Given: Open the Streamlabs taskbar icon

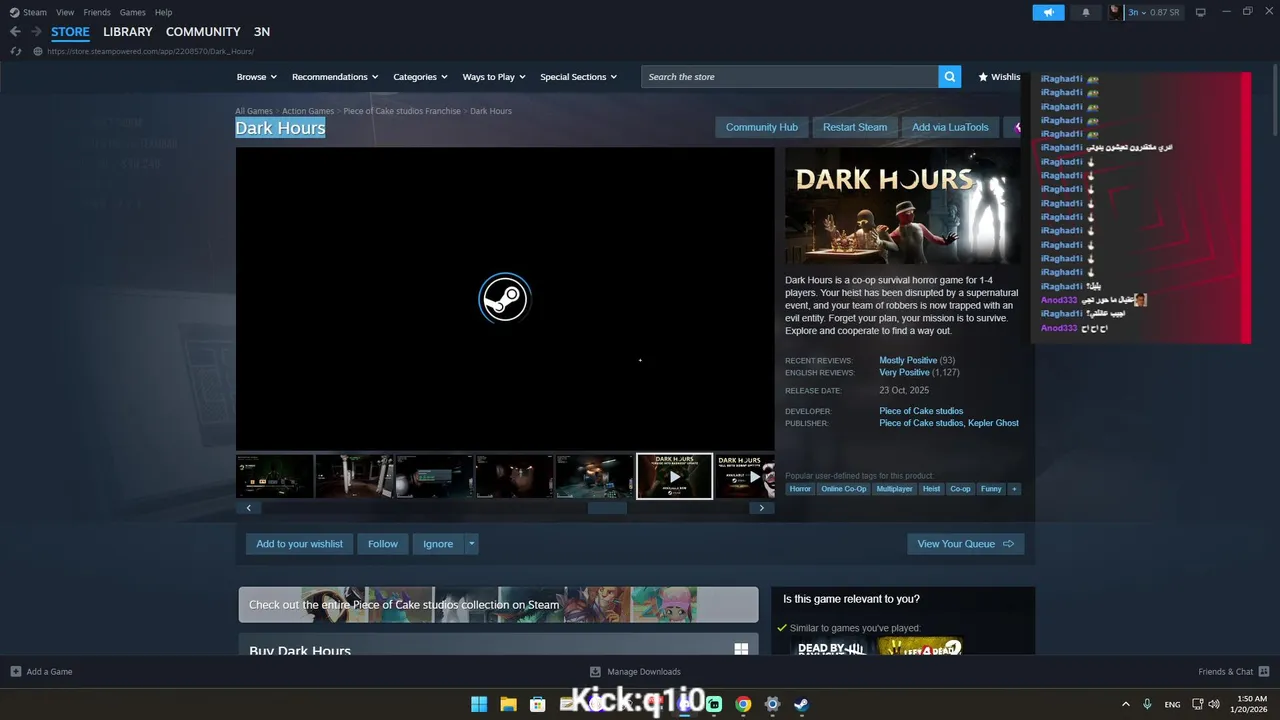Looking at the screenshot, I should click(x=714, y=704).
